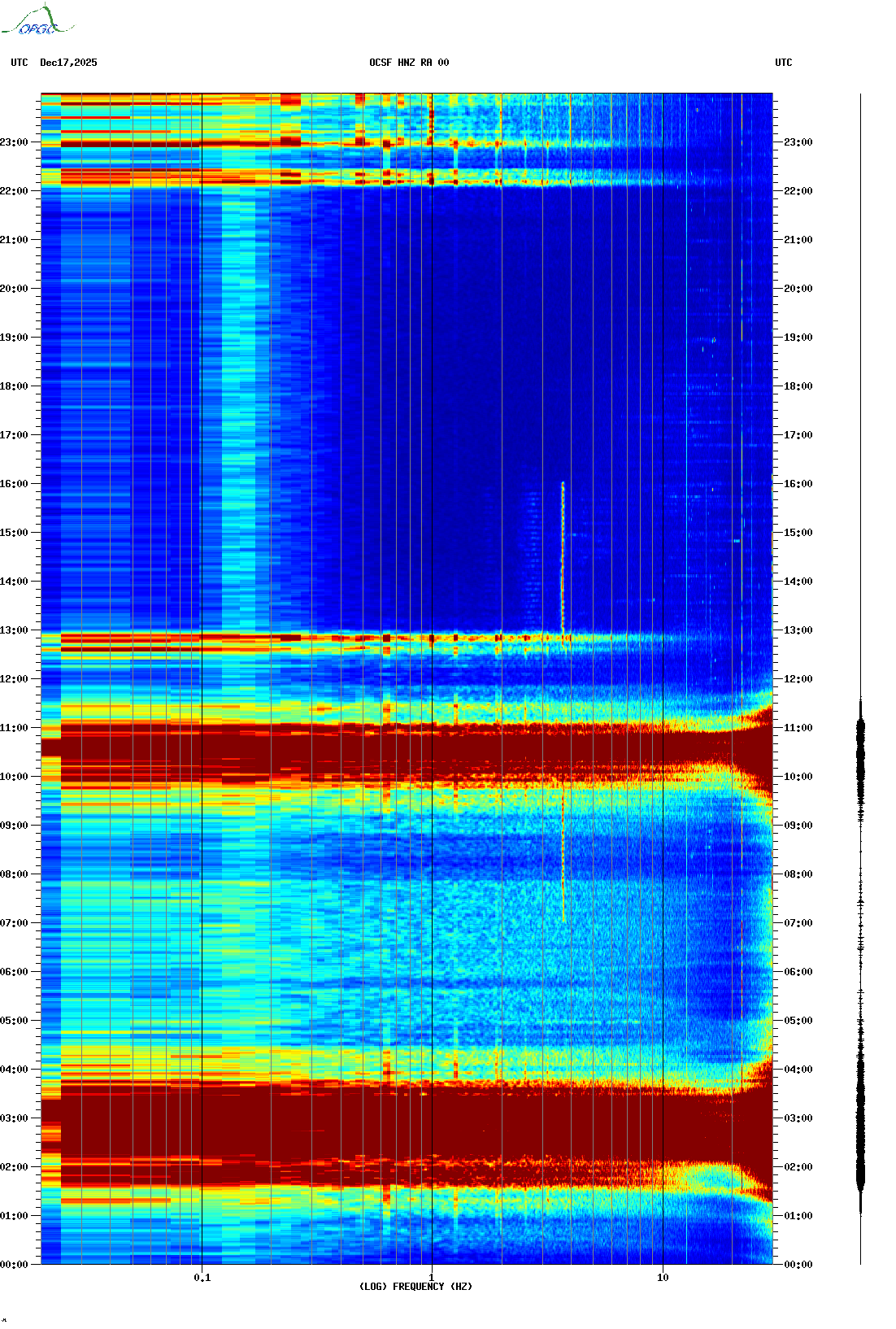The image size is (896, 1329).
Task: Click the 1 Hz frequency axis label
Action: 431,1277
